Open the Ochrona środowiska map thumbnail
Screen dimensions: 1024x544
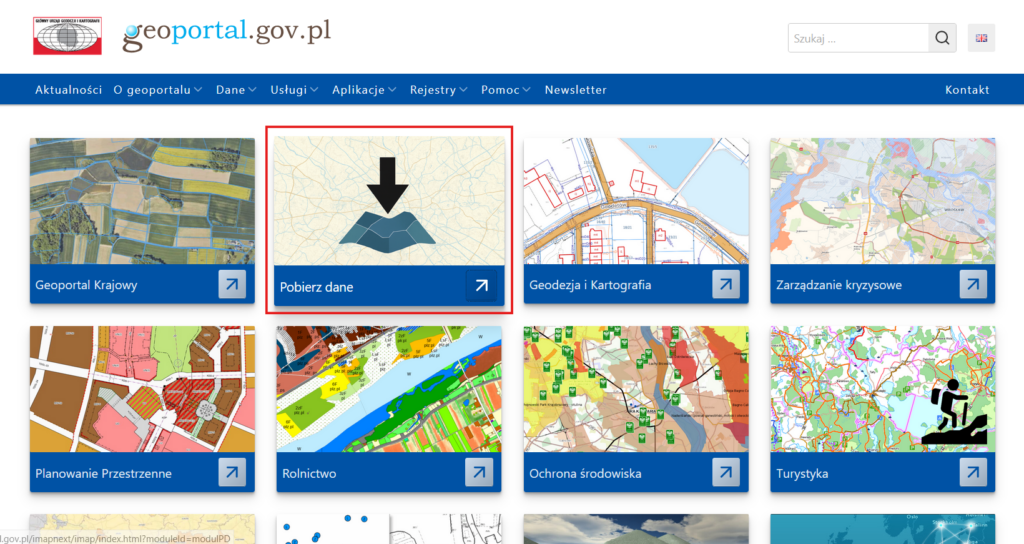tap(636, 389)
